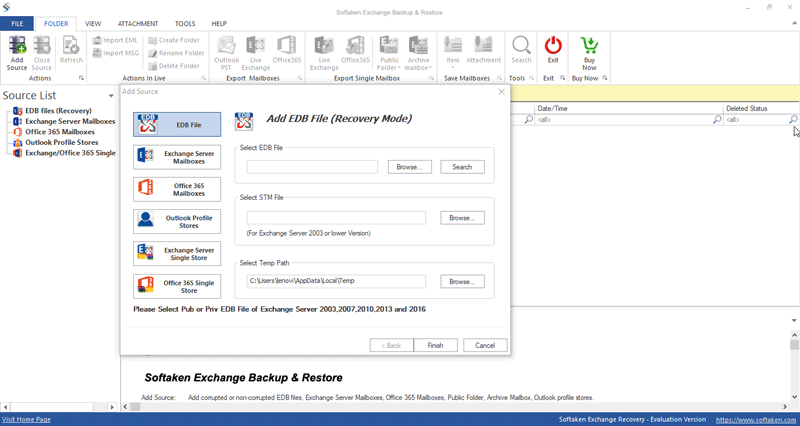The width and height of the screenshot is (800, 426).
Task: Click the preview pane collapse arrow
Action: pyautogui.click(x=794, y=321)
